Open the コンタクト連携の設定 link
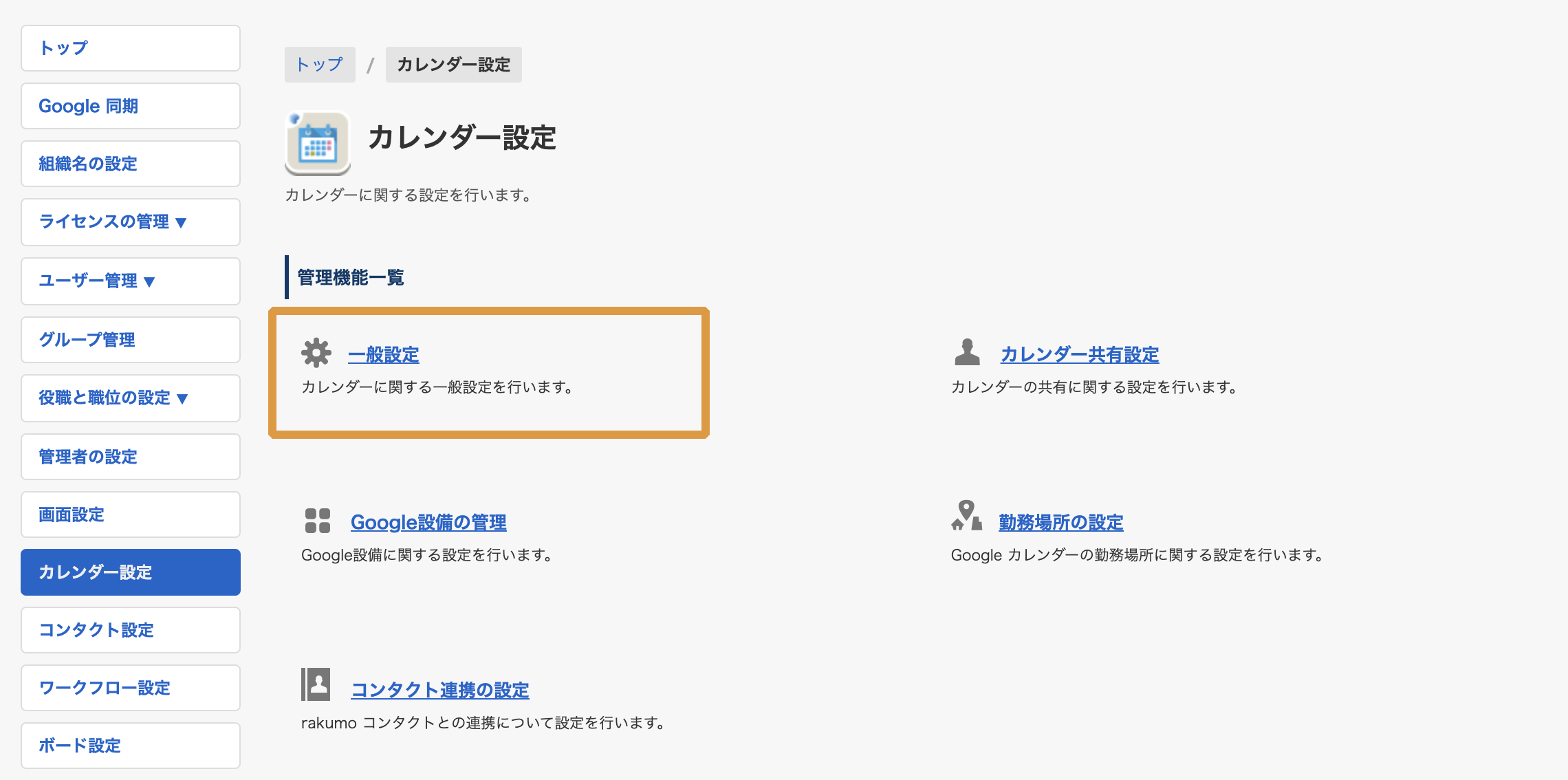The width and height of the screenshot is (1568, 780). pyautogui.click(x=440, y=691)
